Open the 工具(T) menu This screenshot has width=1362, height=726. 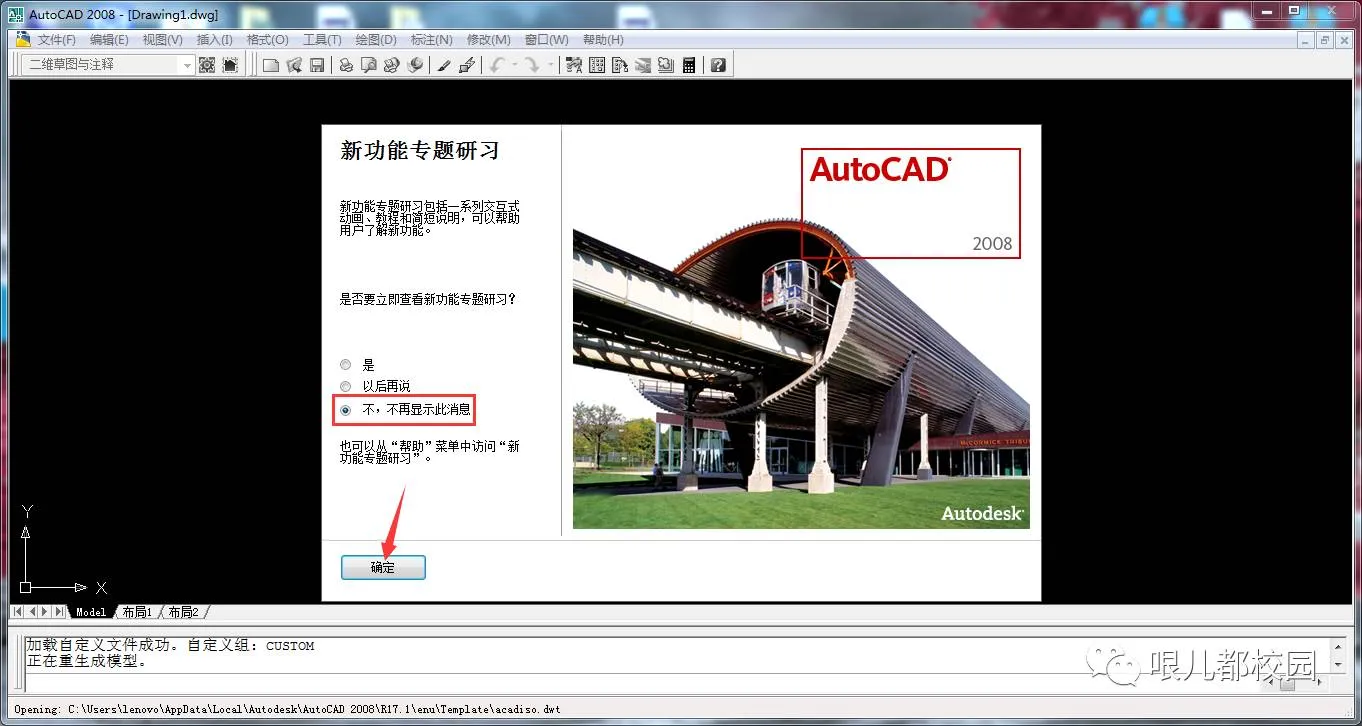tap(322, 40)
